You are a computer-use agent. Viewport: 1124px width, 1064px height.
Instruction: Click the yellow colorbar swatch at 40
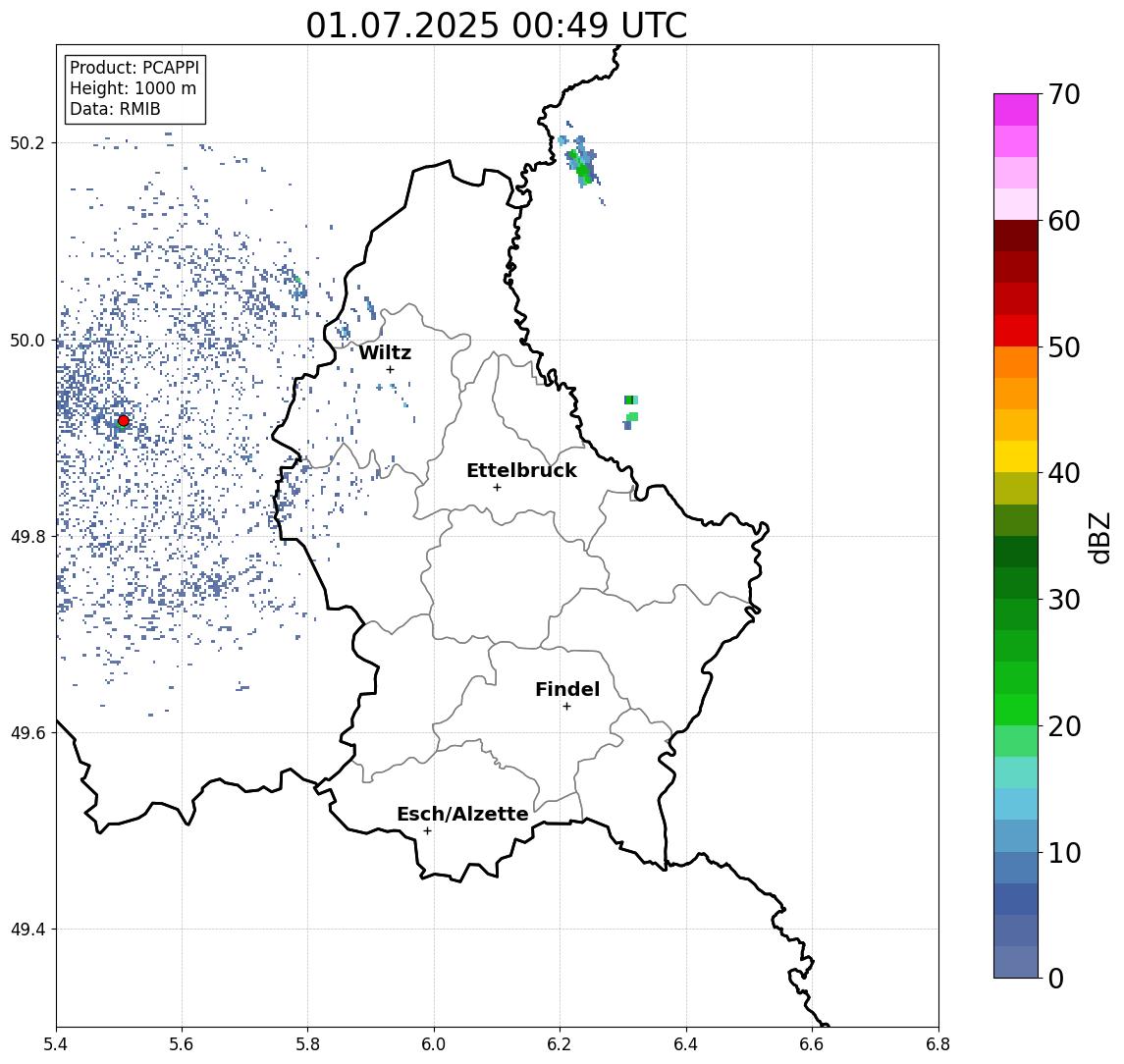point(1016,456)
